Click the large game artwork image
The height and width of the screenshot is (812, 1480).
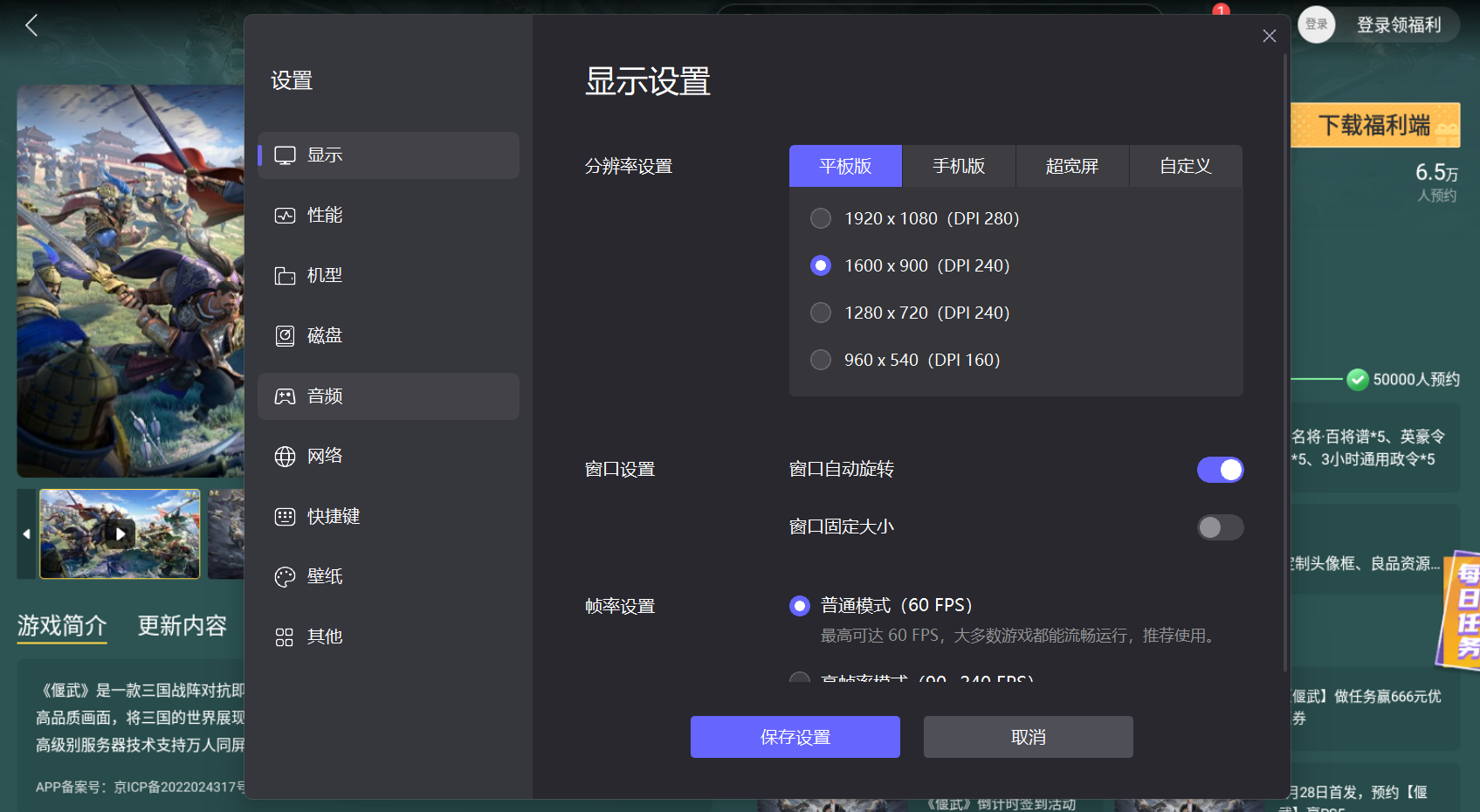131,281
